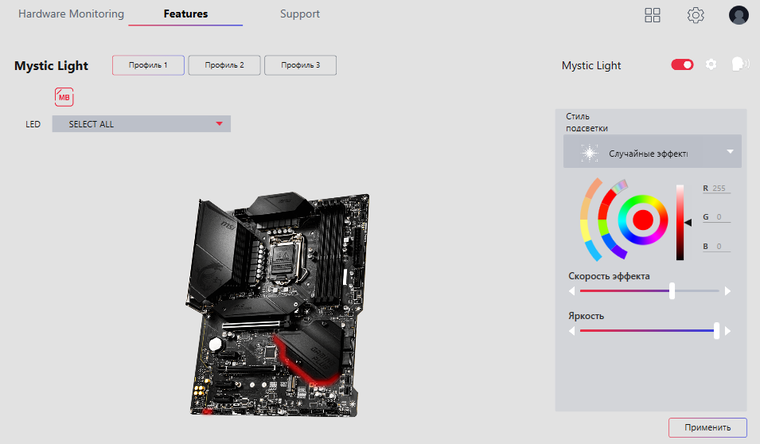Click the voice control head icon
This screenshot has height=444, width=760.
740,64
